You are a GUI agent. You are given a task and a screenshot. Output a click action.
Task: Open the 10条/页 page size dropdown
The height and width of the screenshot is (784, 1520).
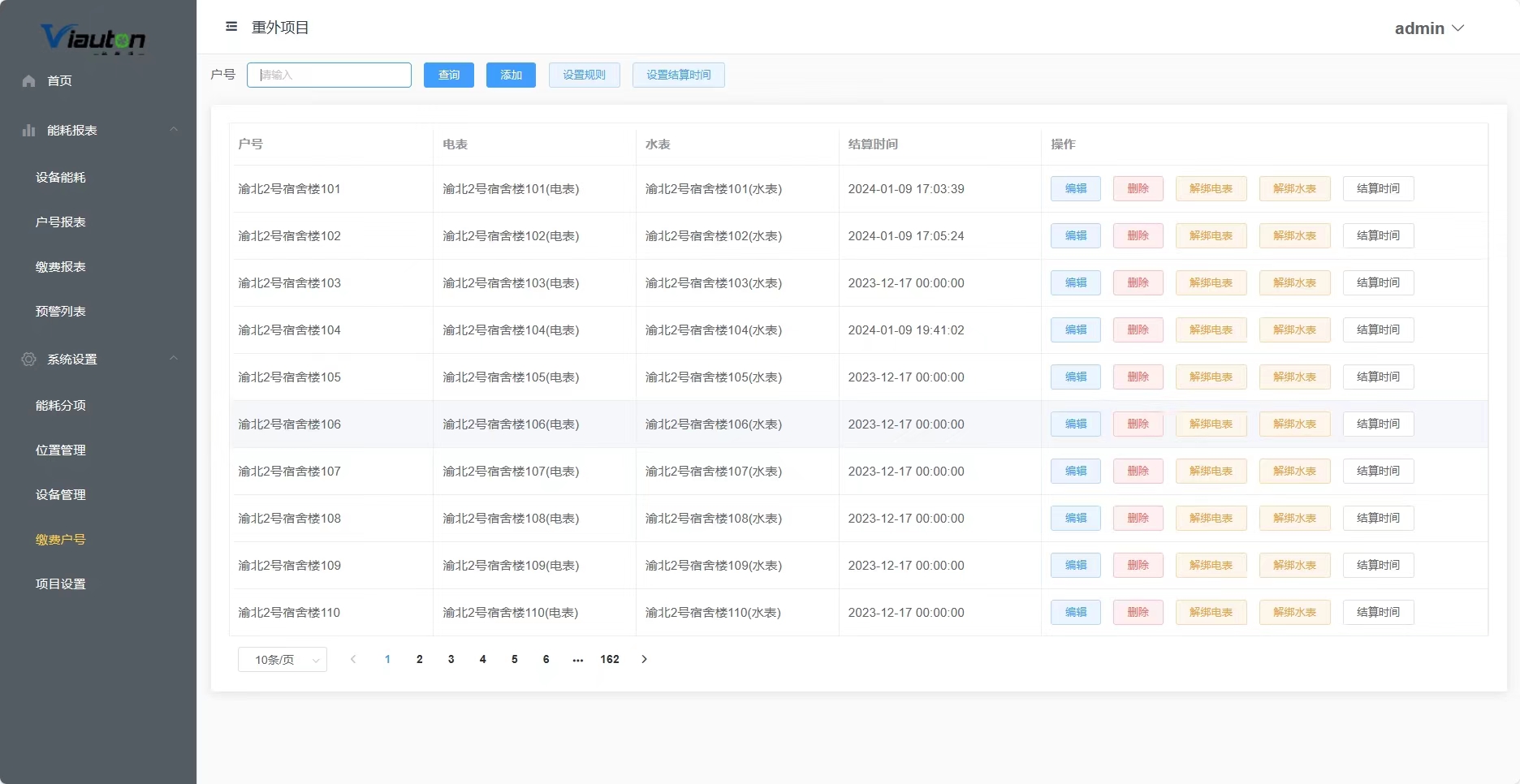click(x=283, y=660)
